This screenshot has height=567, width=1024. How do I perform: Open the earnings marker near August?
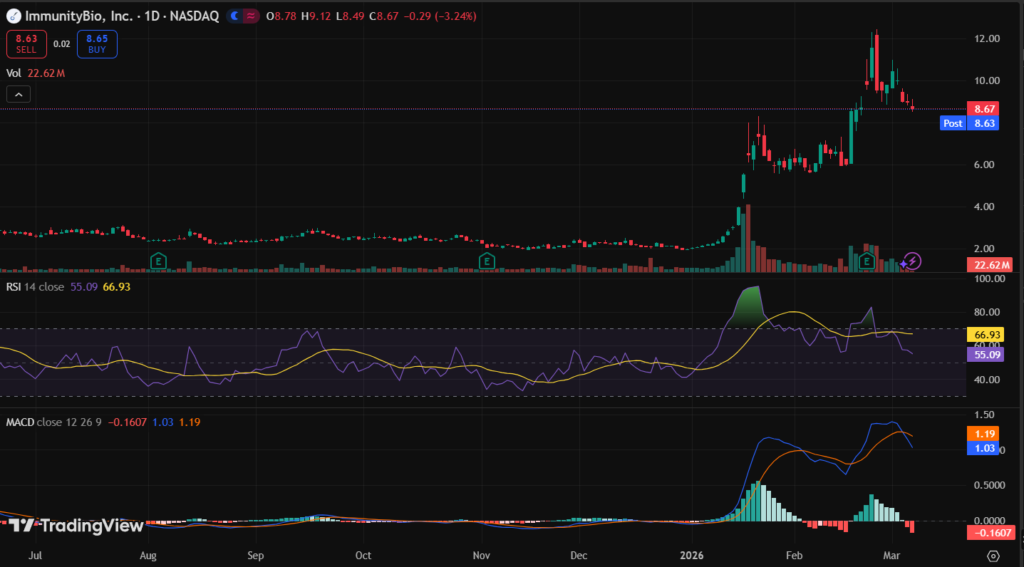click(158, 261)
